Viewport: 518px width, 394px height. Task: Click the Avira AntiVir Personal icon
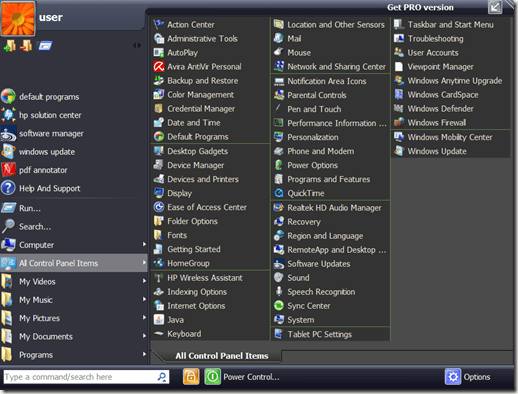(x=159, y=67)
